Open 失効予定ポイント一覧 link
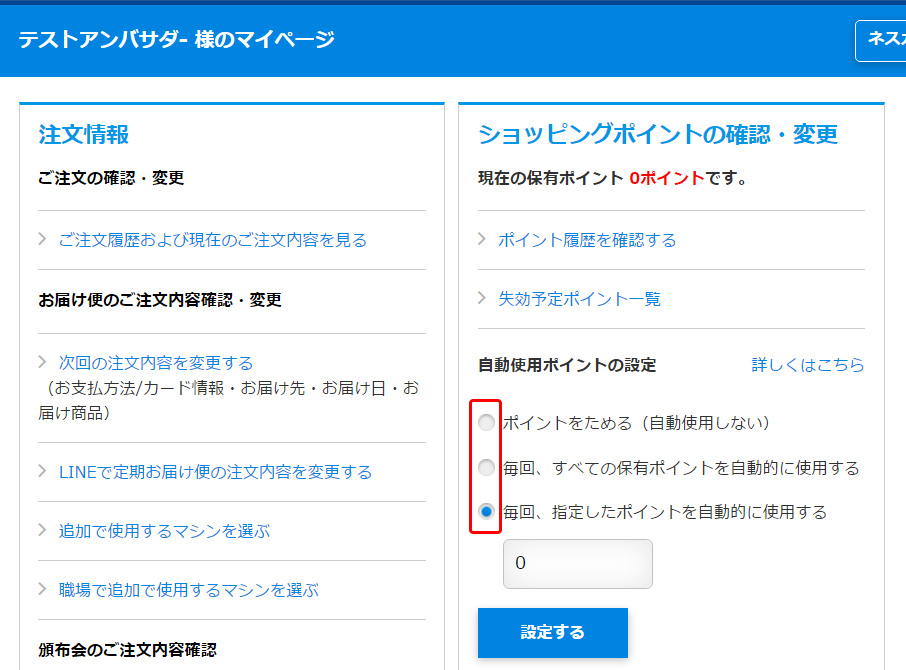The image size is (906, 670). (579, 299)
